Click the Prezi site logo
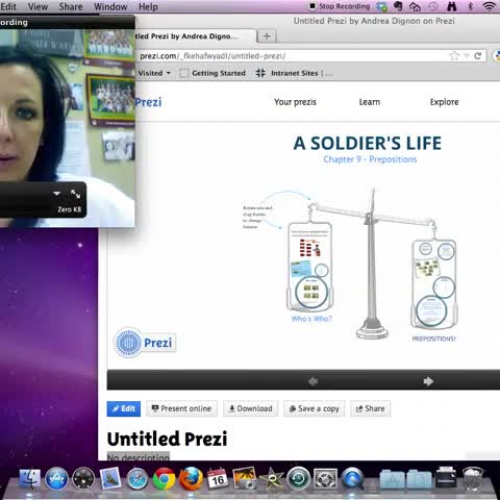The image size is (500, 500). coord(149,102)
